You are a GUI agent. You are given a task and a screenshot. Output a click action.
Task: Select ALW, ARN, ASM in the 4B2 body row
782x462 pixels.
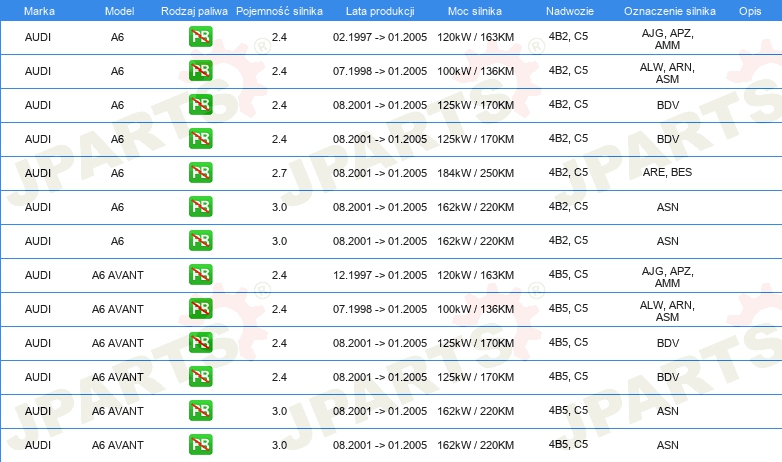(x=667, y=73)
